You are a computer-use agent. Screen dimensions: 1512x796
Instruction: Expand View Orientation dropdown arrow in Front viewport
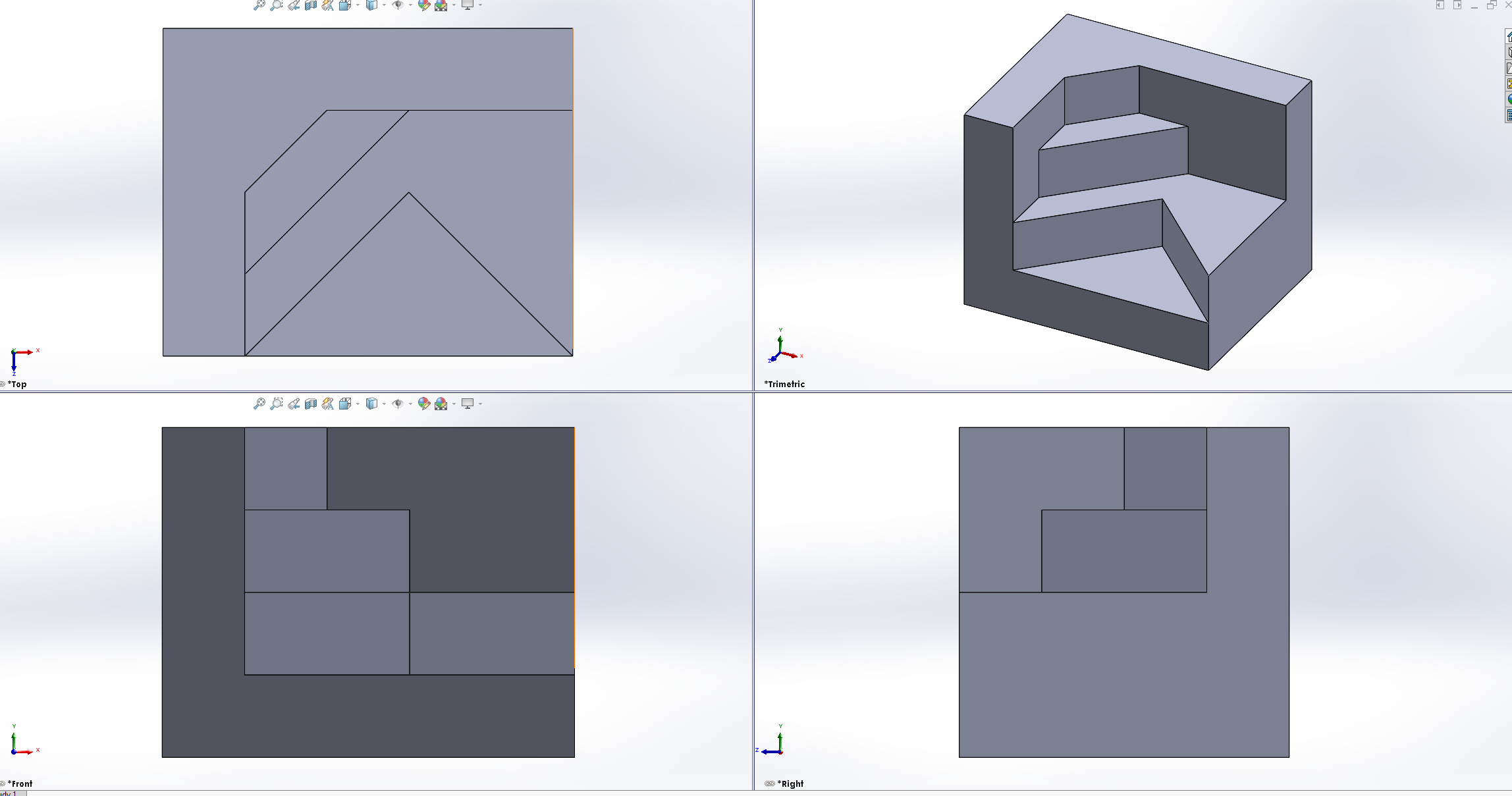pyautogui.click(x=358, y=404)
